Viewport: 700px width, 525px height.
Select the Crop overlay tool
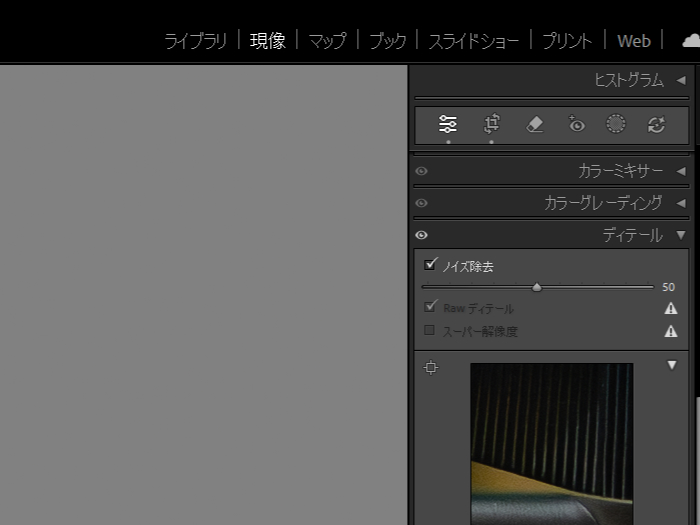pyautogui.click(x=491, y=124)
